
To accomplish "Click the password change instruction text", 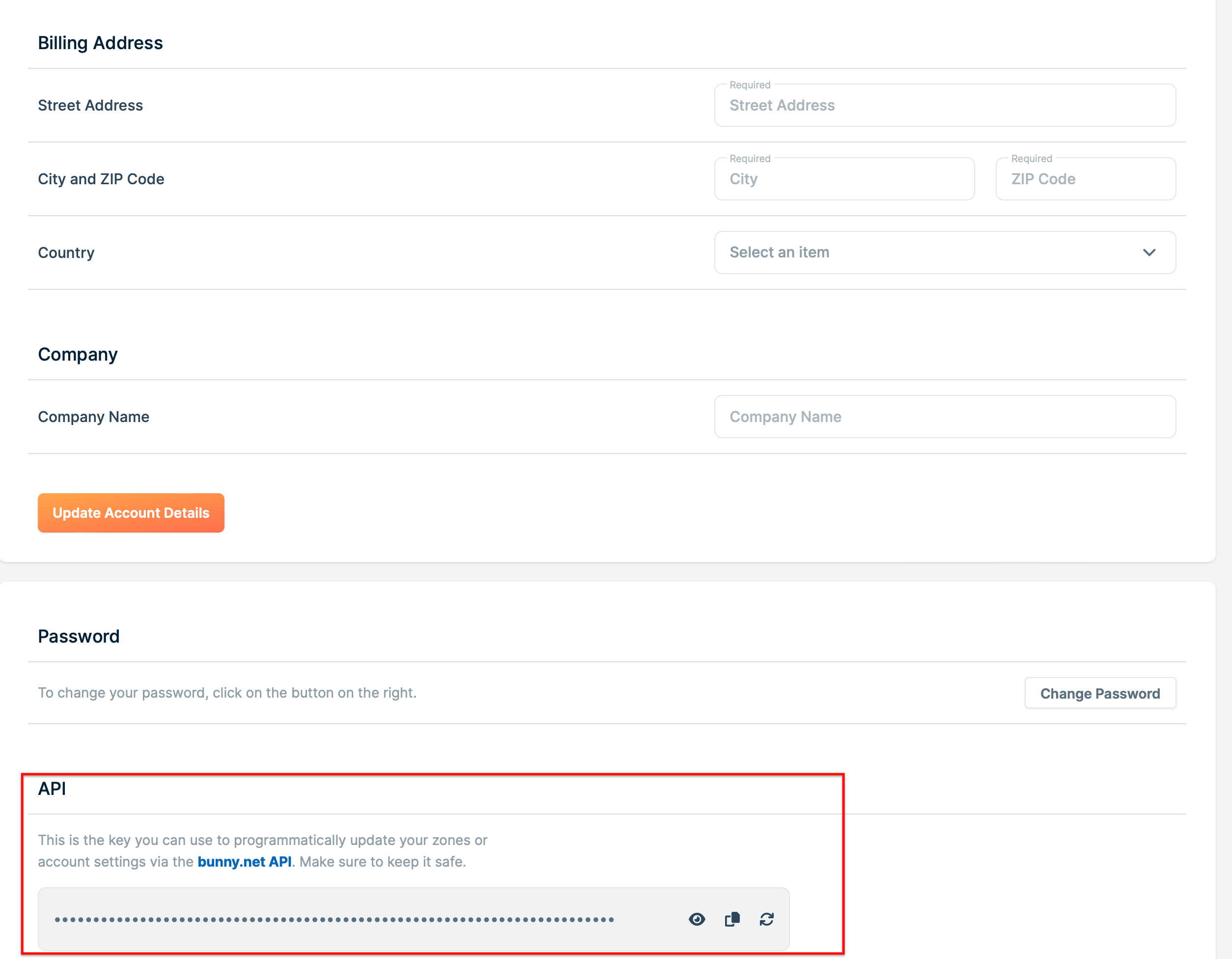I will click(x=227, y=693).
